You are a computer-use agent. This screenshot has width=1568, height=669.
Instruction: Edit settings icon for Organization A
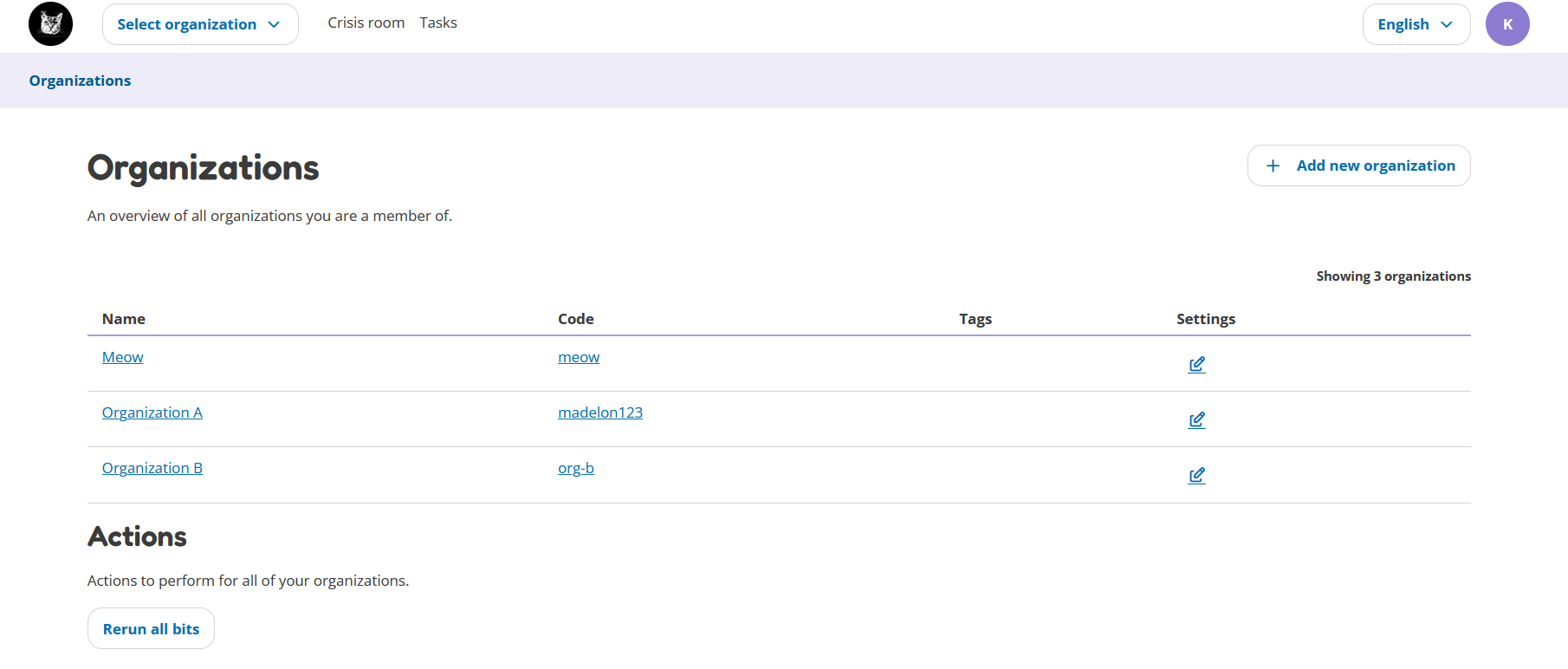[1197, 419]
